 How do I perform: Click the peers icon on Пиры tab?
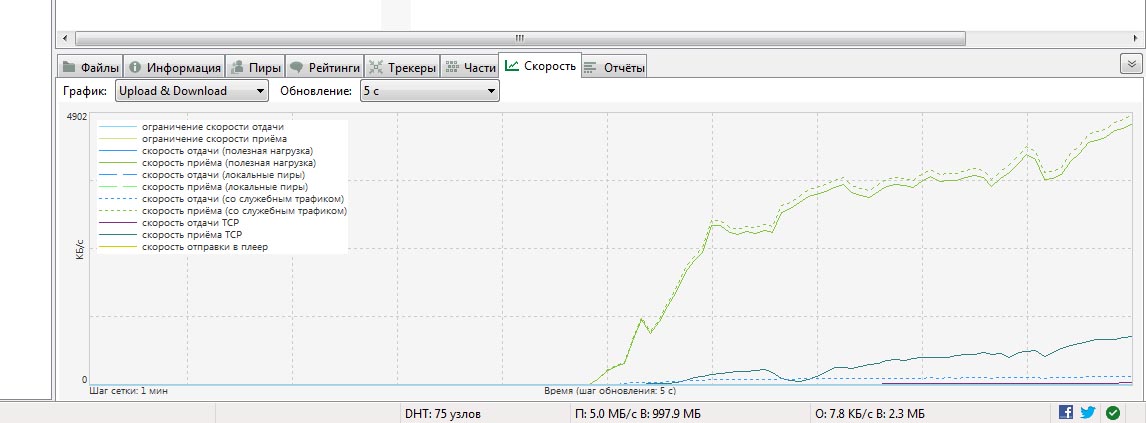237,67
